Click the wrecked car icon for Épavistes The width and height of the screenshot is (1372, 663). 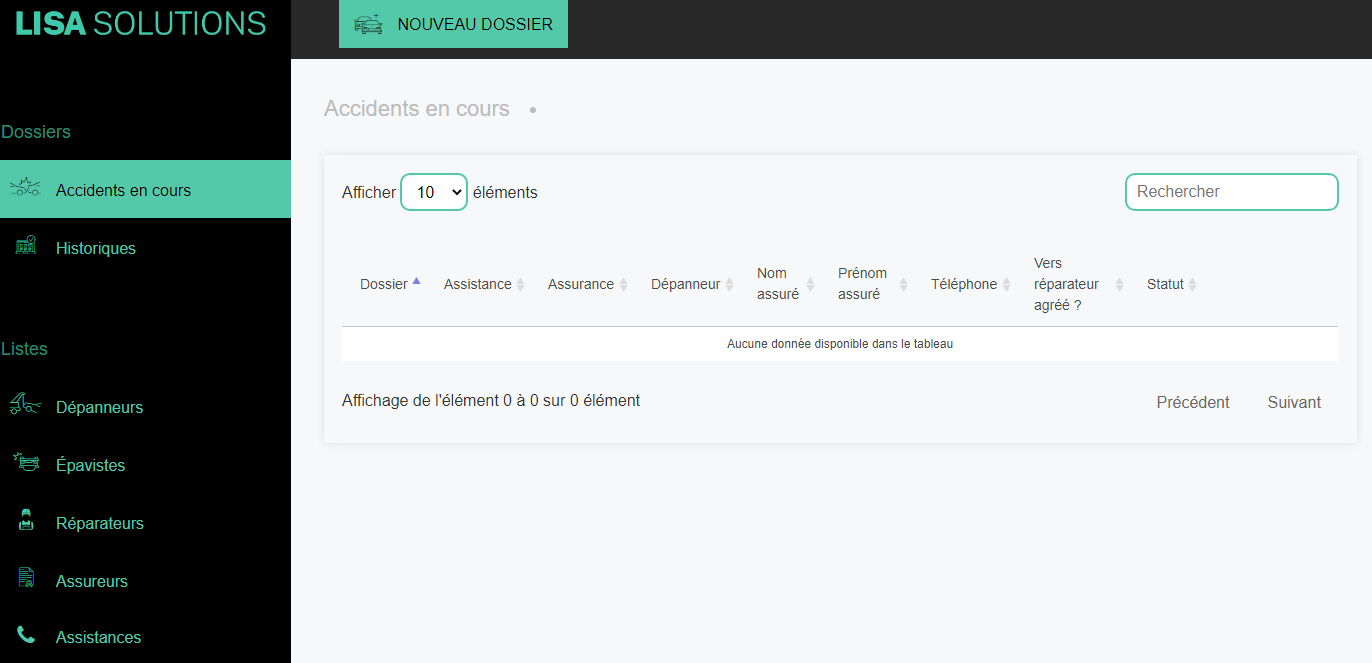click(x=26, y=462)
